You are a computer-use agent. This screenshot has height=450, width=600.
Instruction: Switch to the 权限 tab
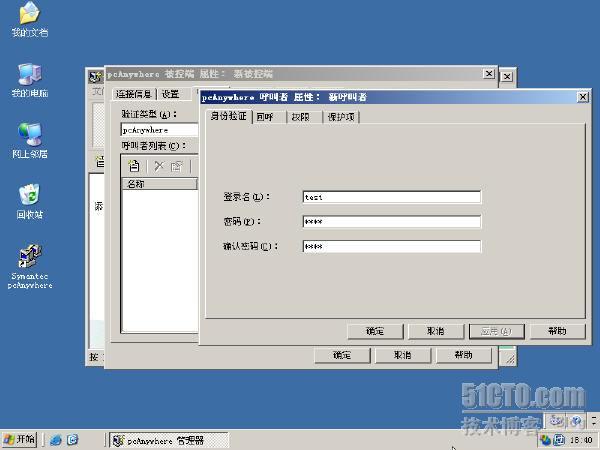click(x=304, y=117)
